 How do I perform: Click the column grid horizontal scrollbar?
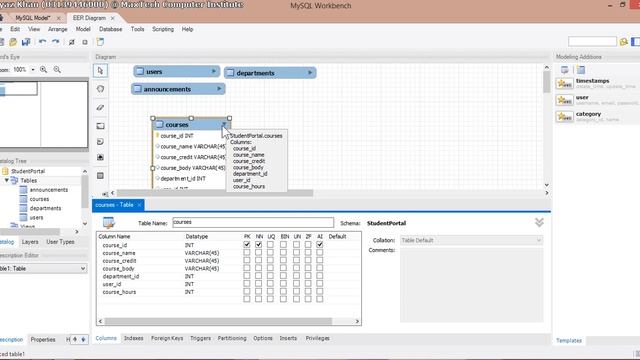pyautogui.click(x=219, y=321)
